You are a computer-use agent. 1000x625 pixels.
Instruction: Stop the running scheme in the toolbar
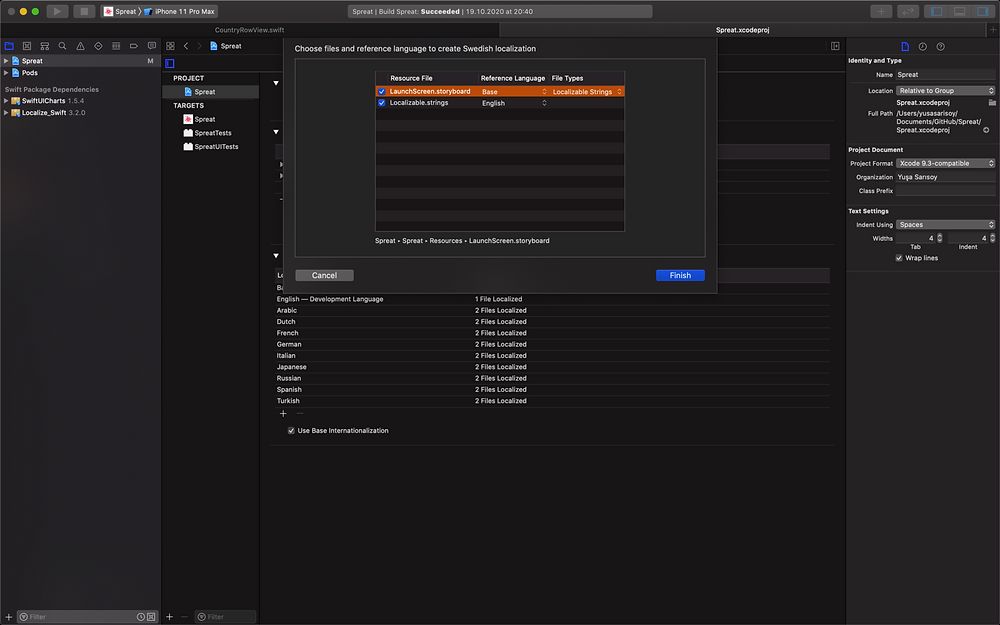(84, 11)
